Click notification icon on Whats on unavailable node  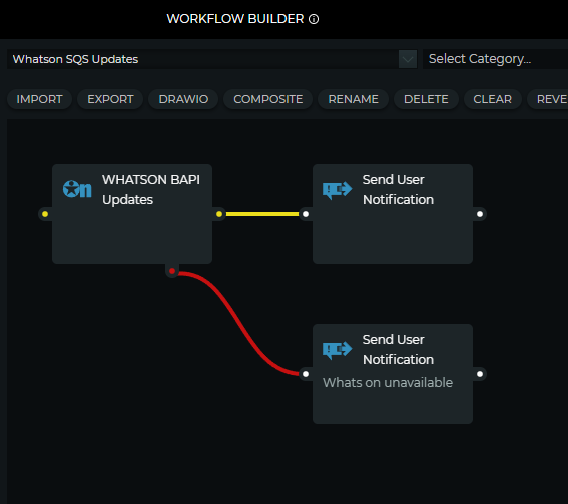tap(337, 350)
